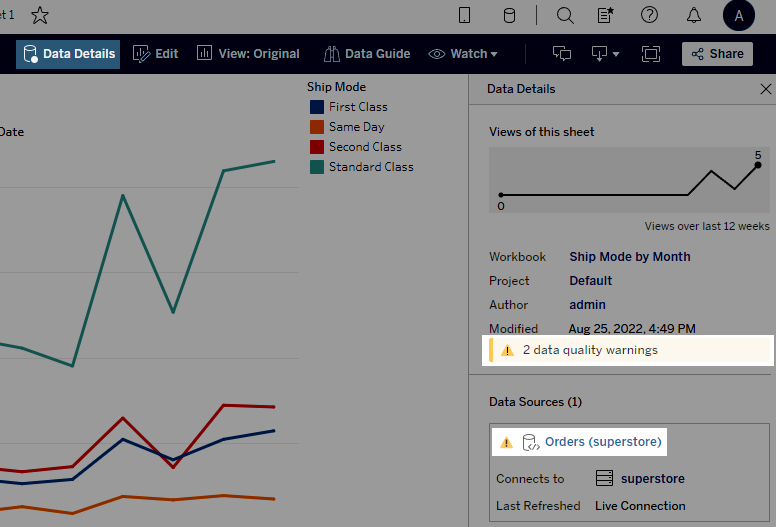776x527 pixels.
Task: Open device layout preview phone icon
Action: point(464,15)
